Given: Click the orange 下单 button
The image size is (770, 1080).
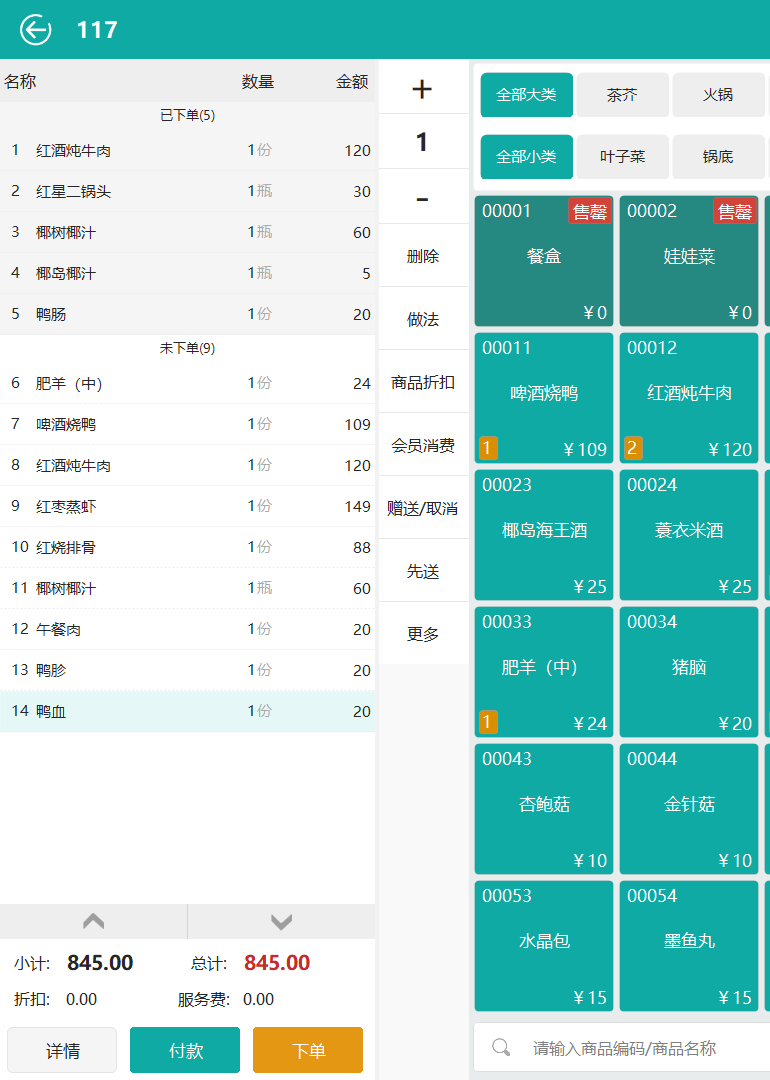Looking at the screenshot, I should point(308,1050).
